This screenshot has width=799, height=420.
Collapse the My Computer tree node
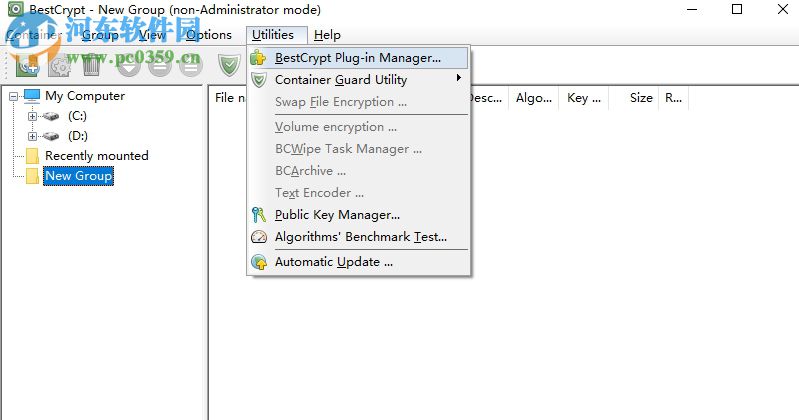click(x=14, y=96)
